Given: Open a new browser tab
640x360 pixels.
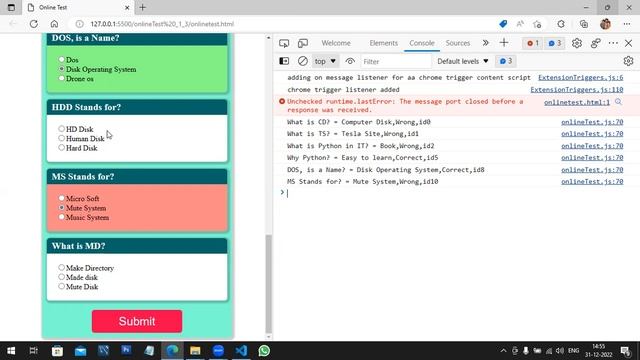Looking at the screenshot, I should tap(142, 7).
